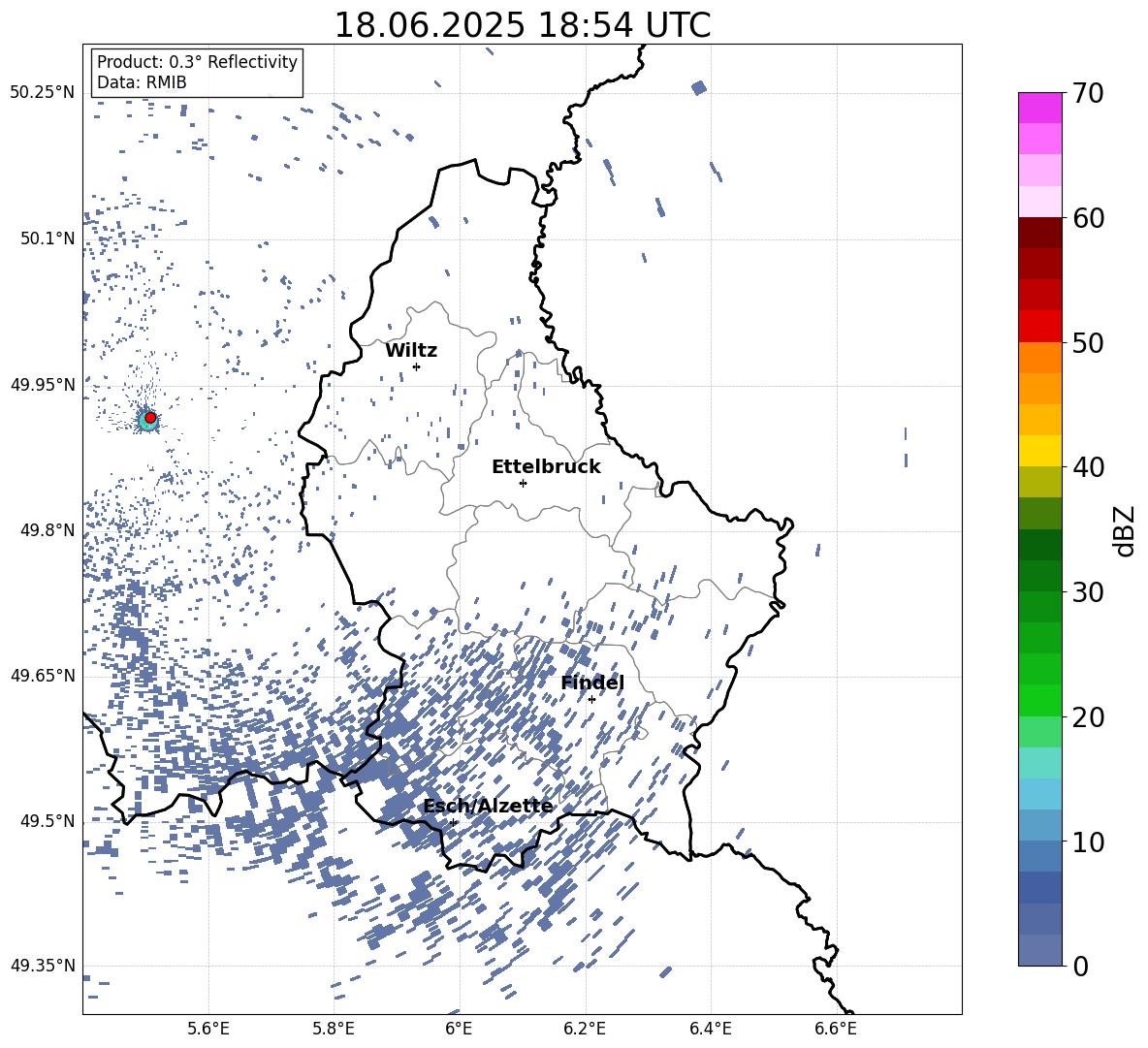Viewport: 1148px width, 1048px height.
Task: Click the 49.95°N latitude label
Action: pos(43,385)
